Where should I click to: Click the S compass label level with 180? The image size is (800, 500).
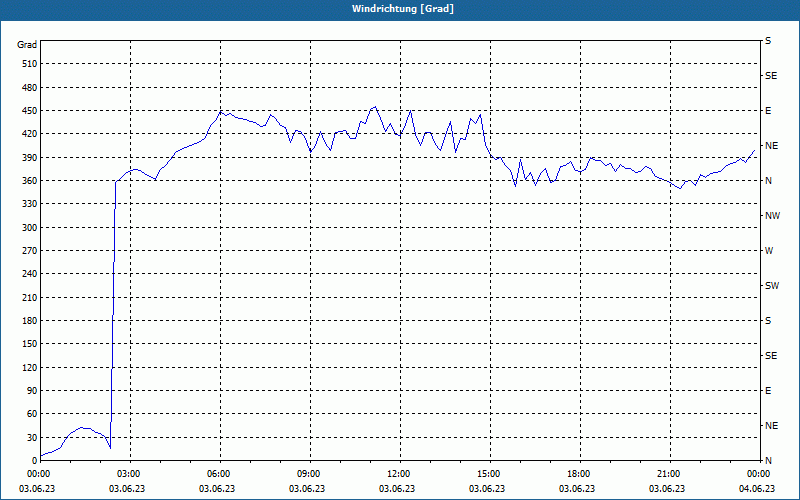tap(768, 321)
